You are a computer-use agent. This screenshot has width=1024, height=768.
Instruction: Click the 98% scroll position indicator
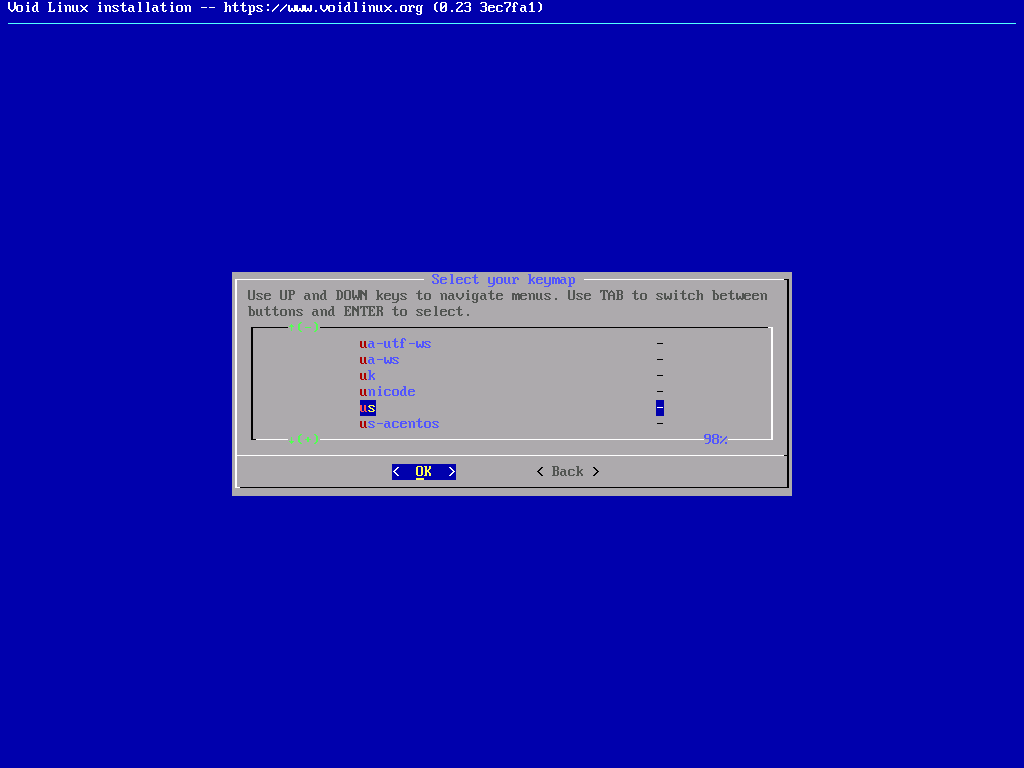click(x=715, y=440)
